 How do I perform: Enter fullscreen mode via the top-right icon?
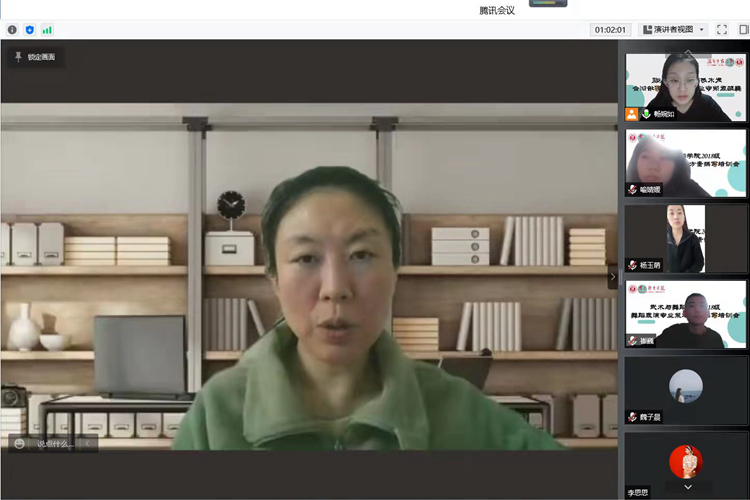coord(722,30)
